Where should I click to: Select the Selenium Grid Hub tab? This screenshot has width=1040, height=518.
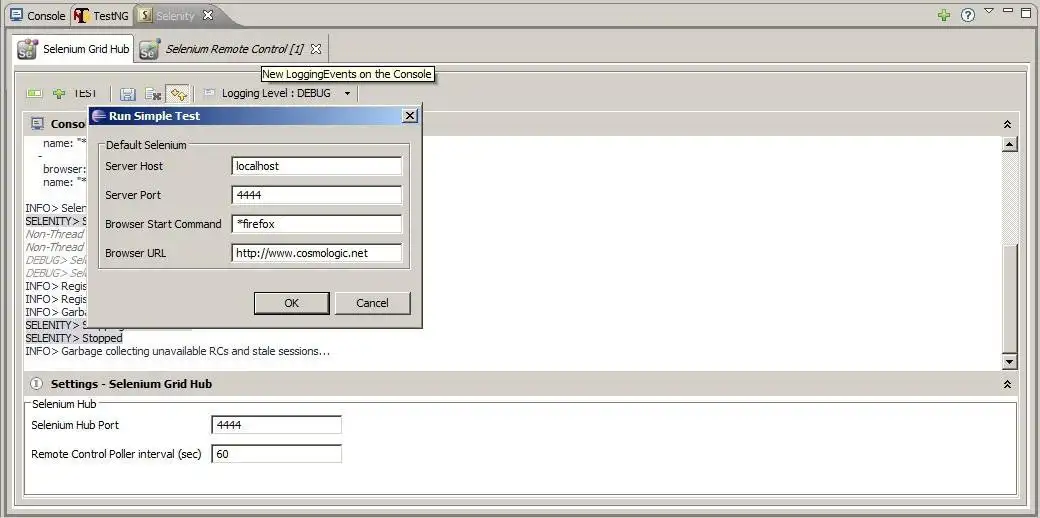74,49
